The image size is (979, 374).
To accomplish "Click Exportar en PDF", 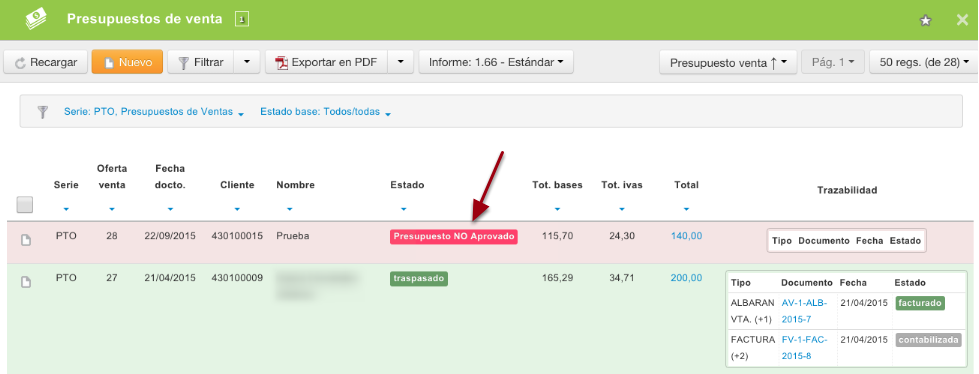I will click(x=327, y=62).
